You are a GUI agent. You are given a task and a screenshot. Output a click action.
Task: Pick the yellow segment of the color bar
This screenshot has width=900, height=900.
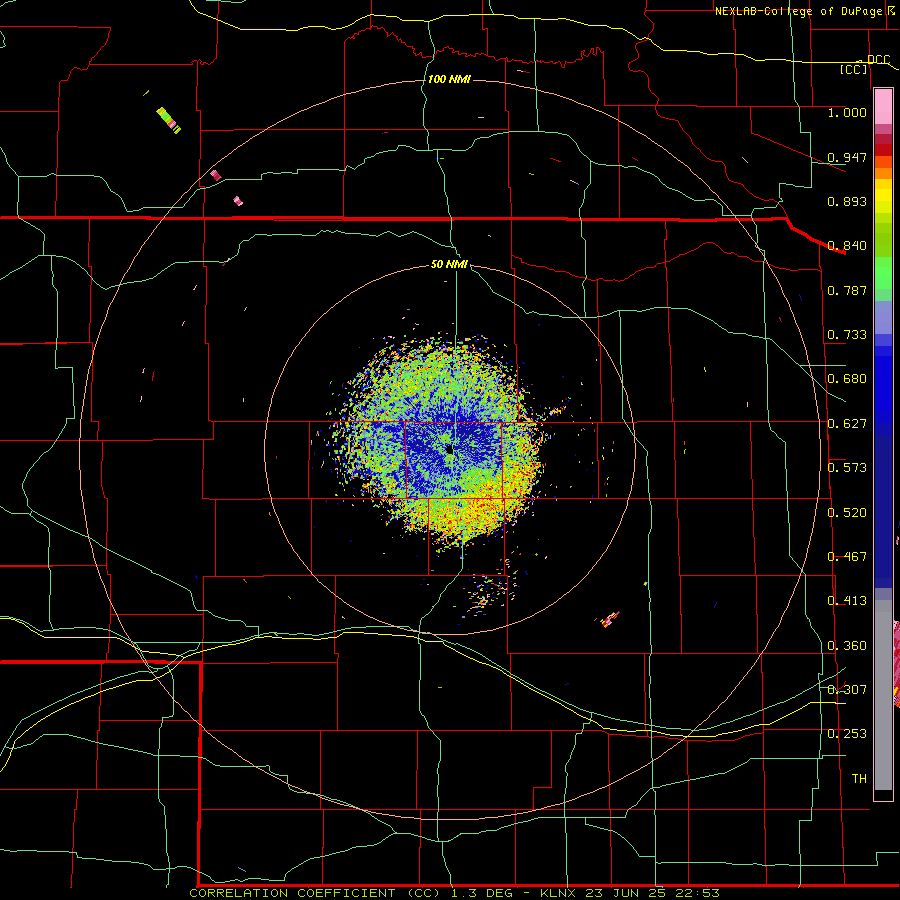coord(883,196)
